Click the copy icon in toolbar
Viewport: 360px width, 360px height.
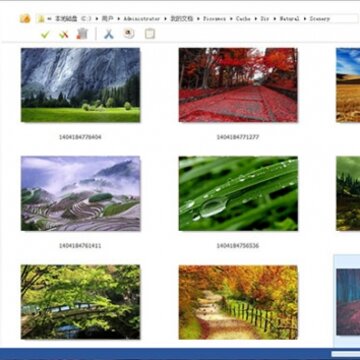129,33
